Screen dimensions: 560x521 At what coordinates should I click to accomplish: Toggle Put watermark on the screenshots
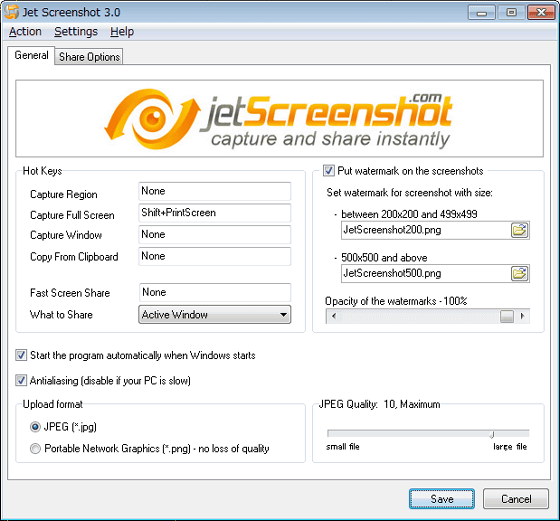tap(329, 171)
